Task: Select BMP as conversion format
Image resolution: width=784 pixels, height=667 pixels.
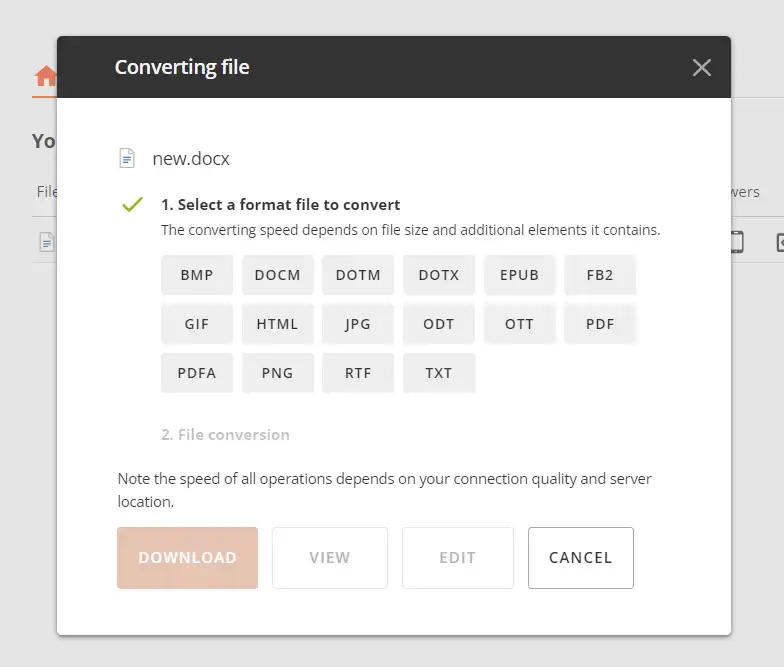Action: point(197,275)
